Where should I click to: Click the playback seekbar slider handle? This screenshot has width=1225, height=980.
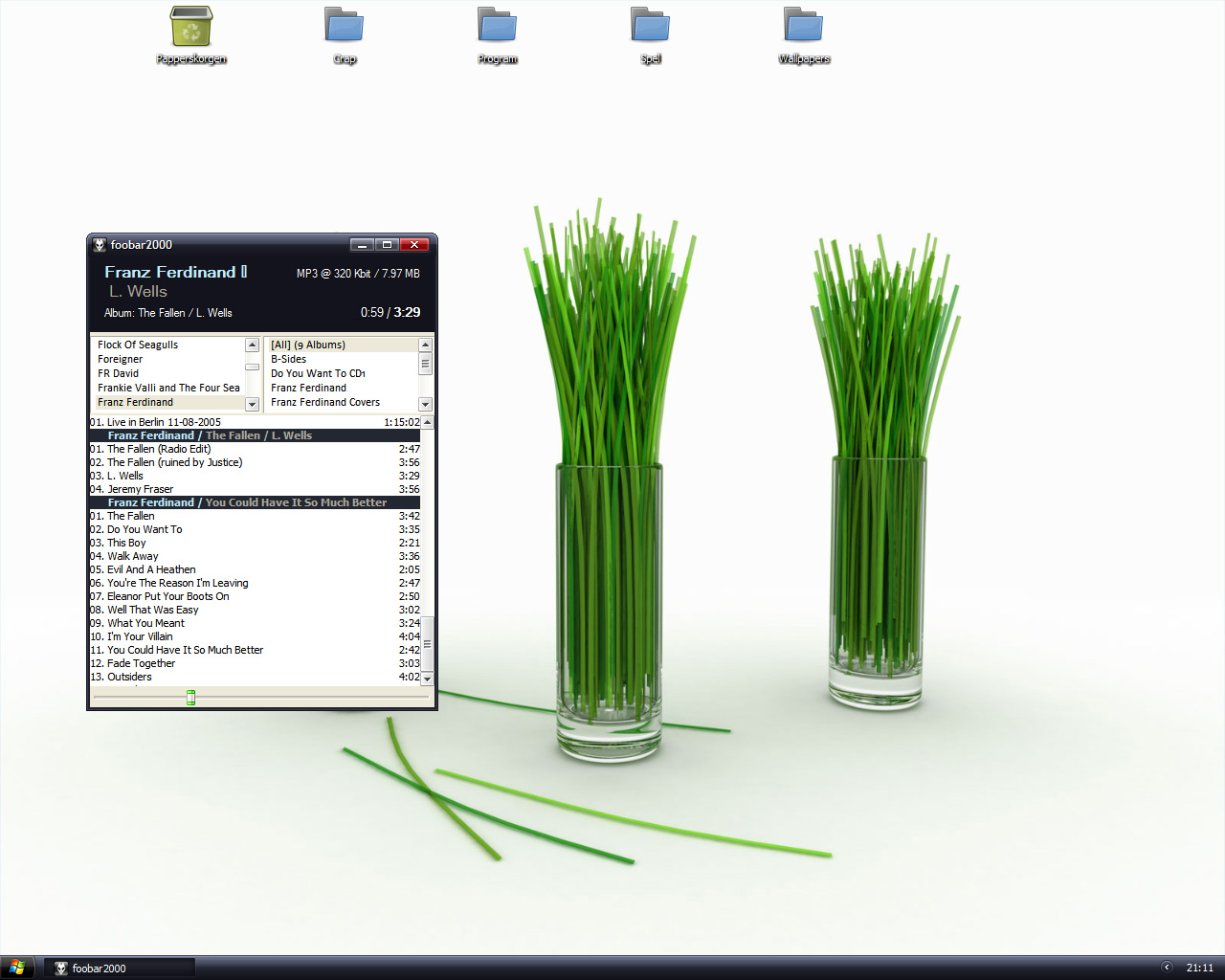pos(190,698)
